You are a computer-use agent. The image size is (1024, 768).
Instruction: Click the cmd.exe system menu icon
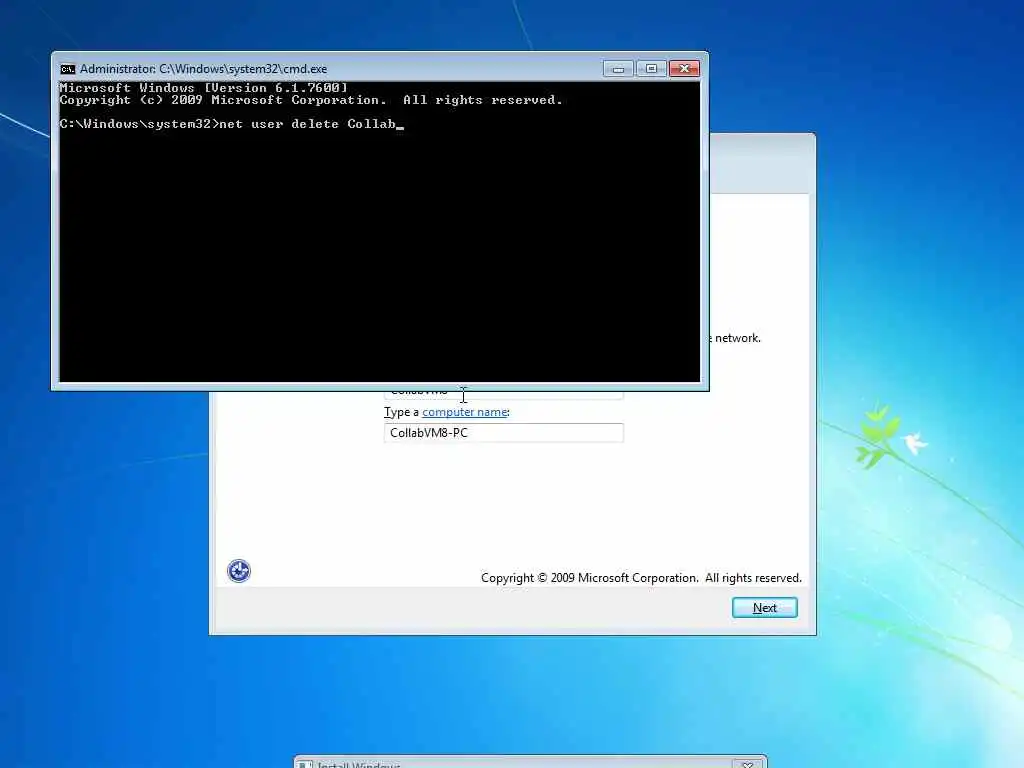click(x=67, y=69)
